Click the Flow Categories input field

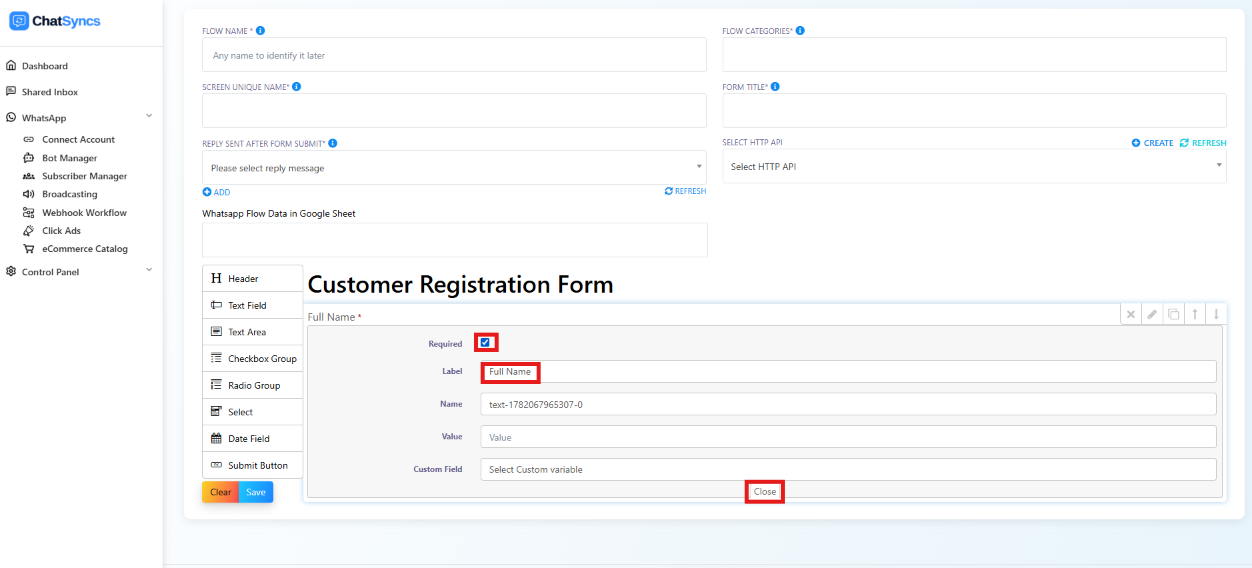(x=974, y=55)
